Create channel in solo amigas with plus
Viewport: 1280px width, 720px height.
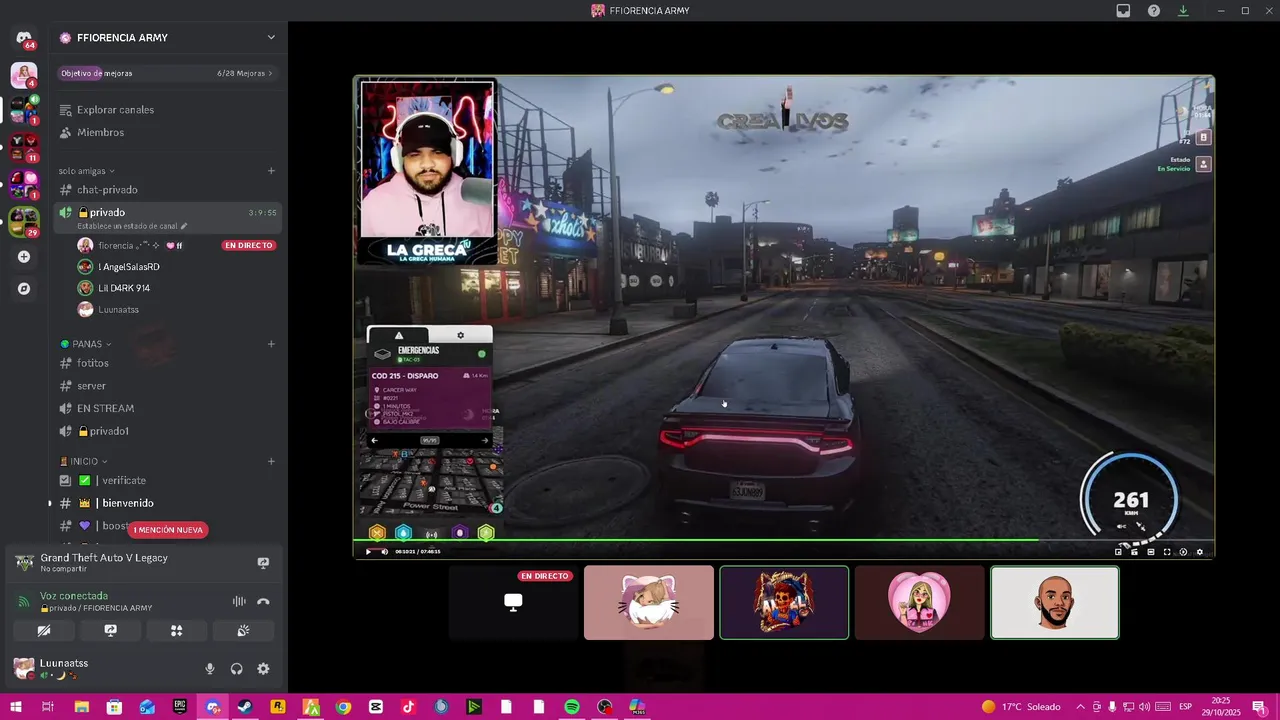tap(271, 171)
